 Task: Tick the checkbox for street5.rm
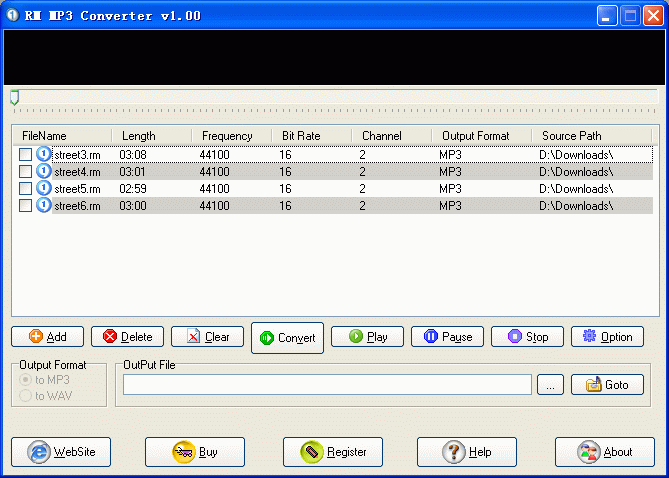point(25,189)
